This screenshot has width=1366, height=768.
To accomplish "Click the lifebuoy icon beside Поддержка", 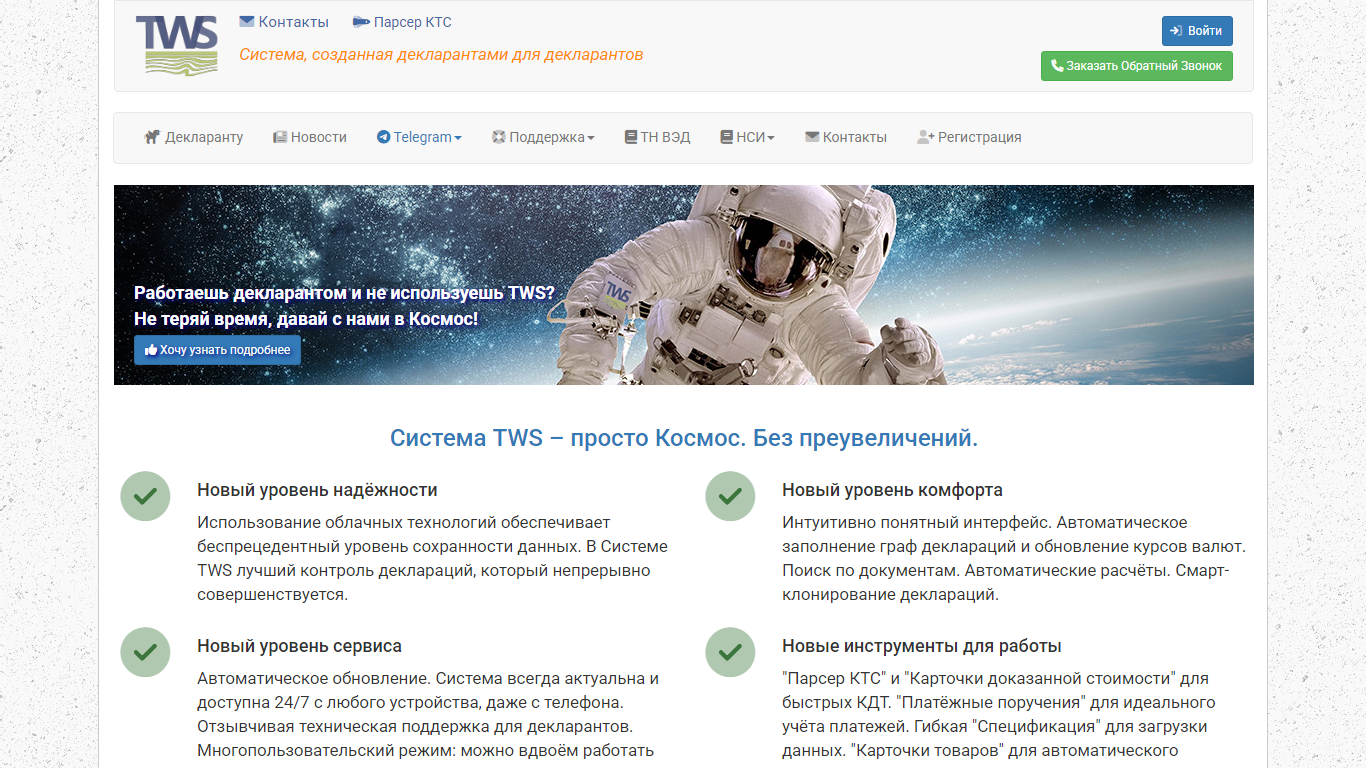I will 499,137.
